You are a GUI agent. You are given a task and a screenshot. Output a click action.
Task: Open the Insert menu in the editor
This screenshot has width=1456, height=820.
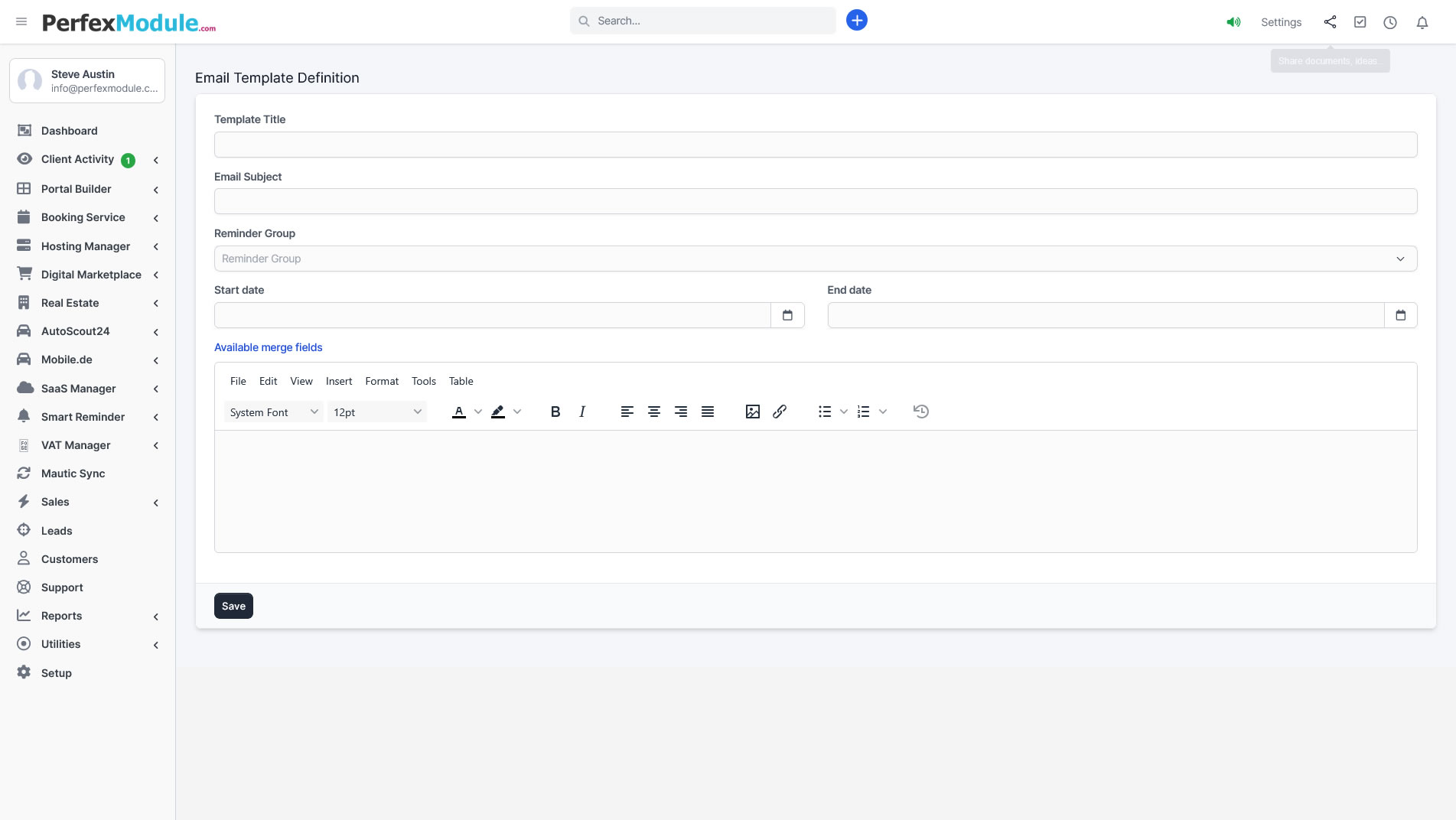tap(339, 381)
